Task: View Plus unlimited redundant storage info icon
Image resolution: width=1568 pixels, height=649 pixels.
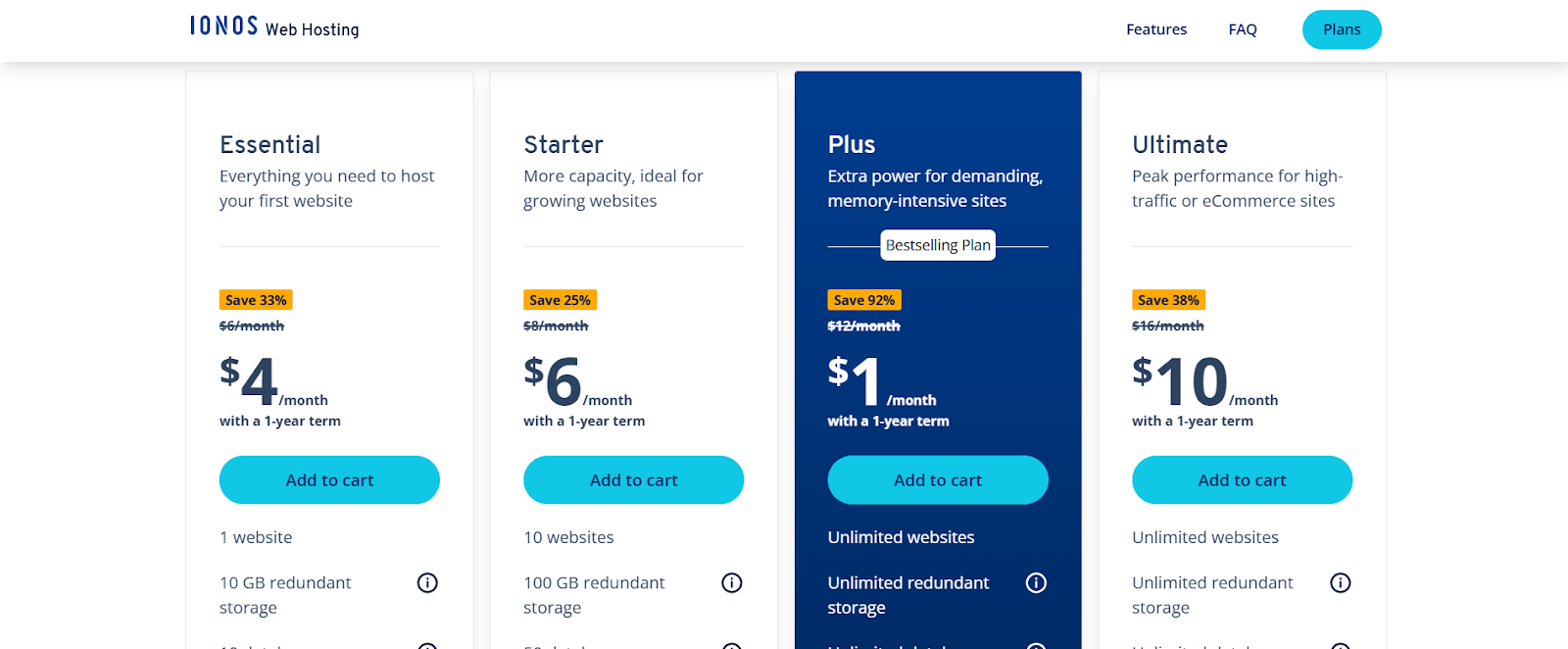Action: (x=1036, y=583)
